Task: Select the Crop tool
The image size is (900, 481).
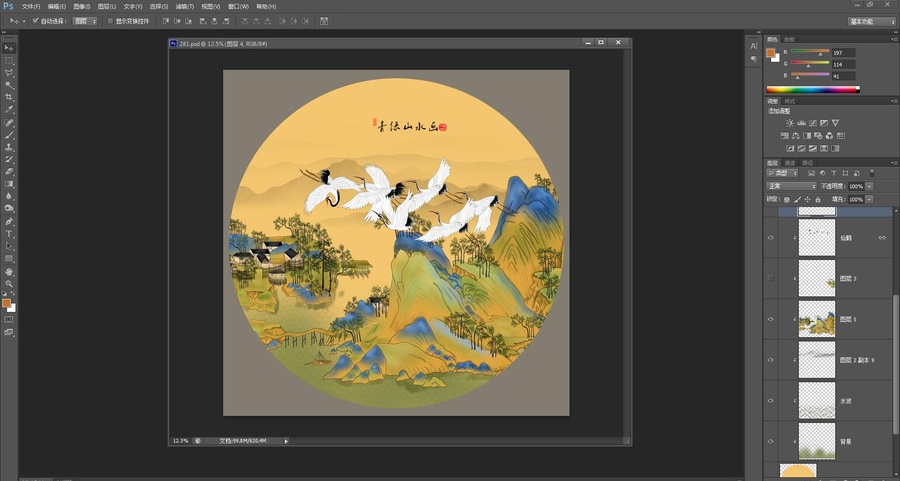Action: [9, 97]
